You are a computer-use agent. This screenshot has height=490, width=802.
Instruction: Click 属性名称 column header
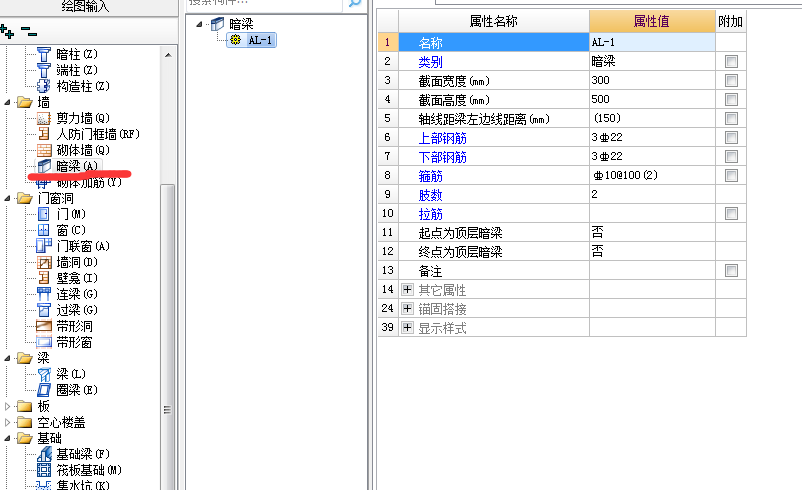494,21
